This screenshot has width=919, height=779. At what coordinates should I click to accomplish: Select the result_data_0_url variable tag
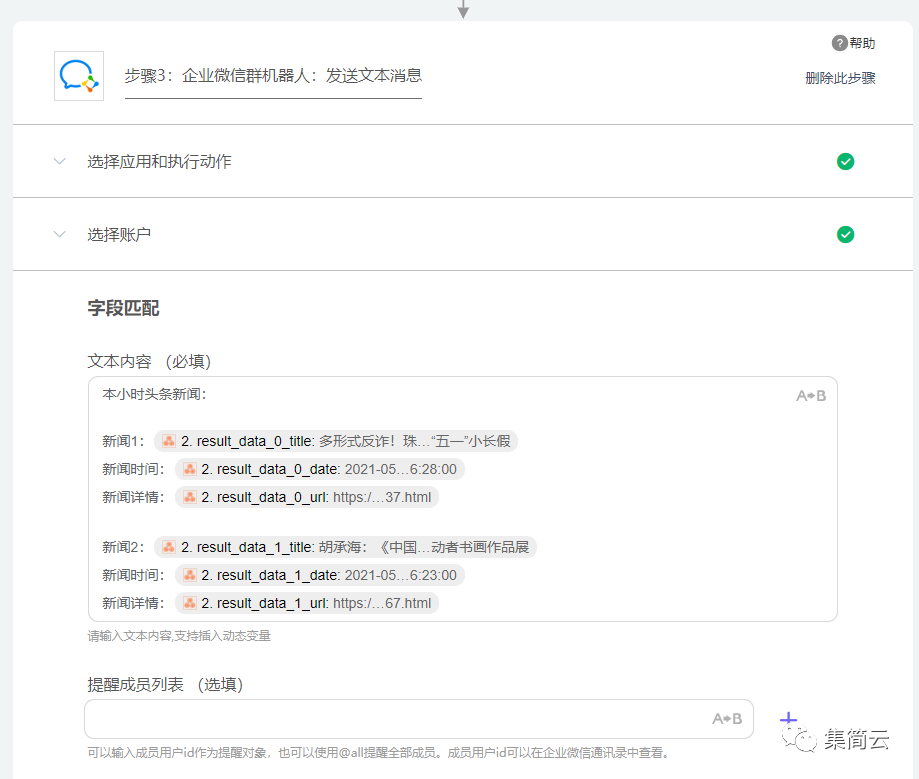coord(307,498)
